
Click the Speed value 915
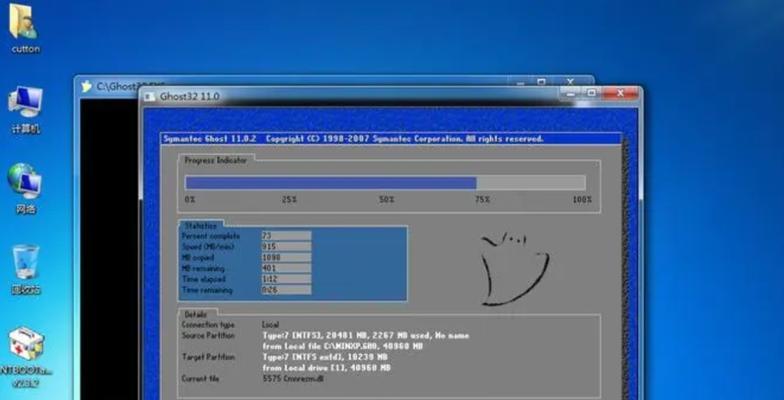[x=286, y=246]
